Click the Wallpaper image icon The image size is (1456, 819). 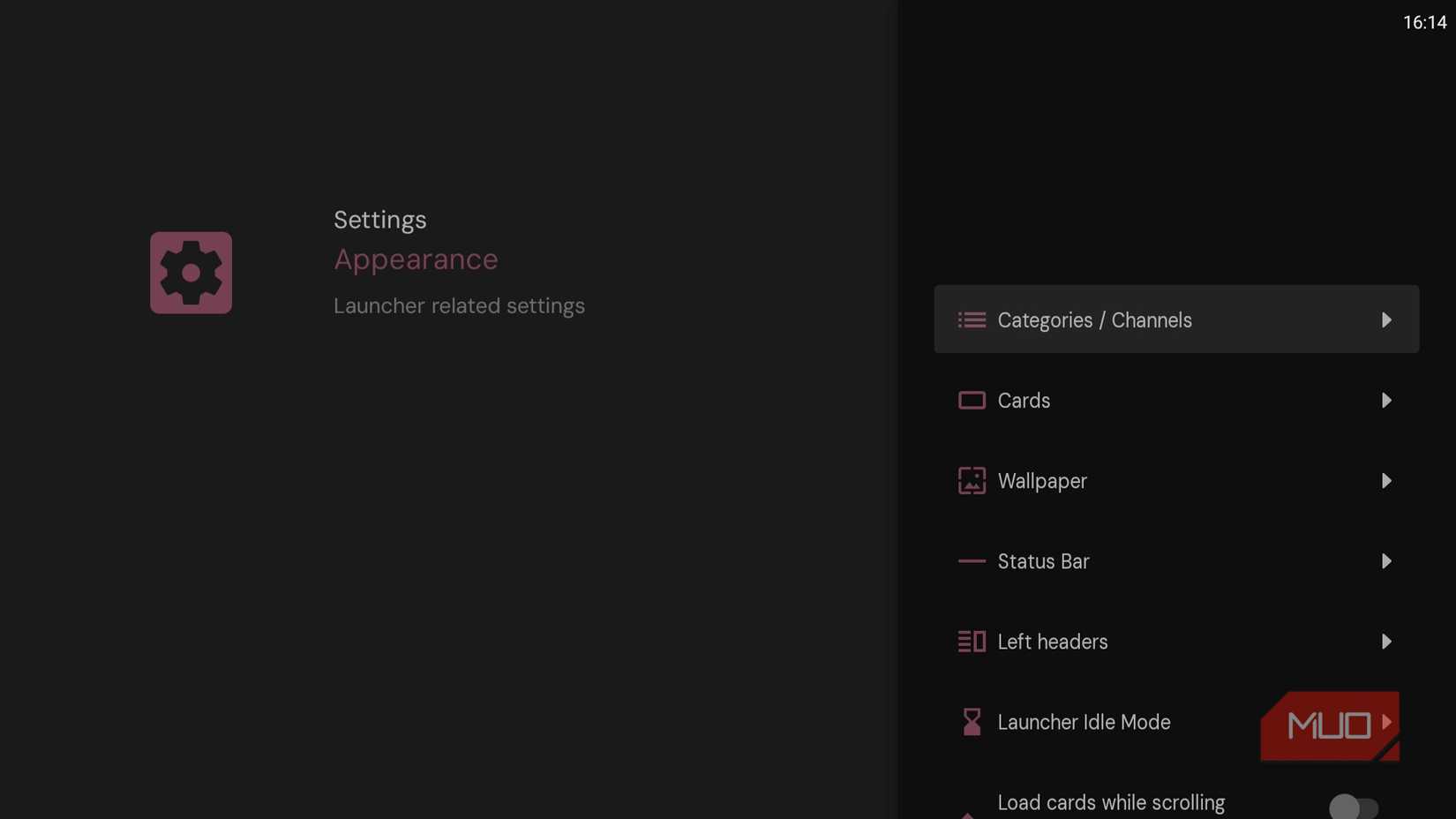pyautogui.click(x=971, y=481)
